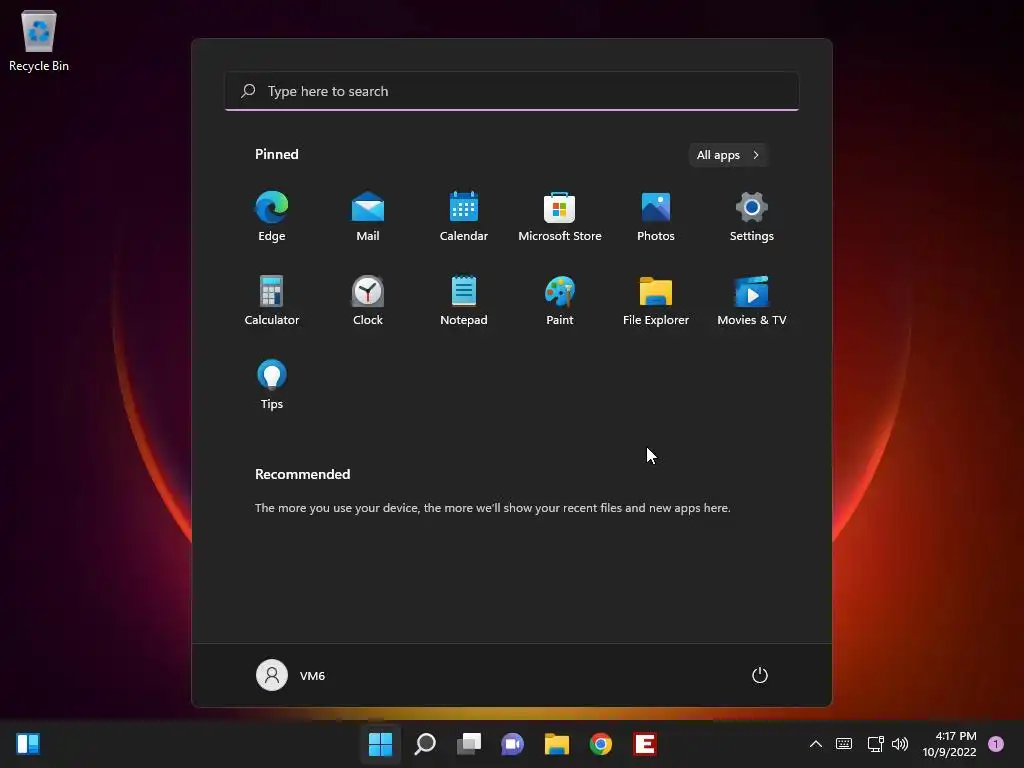Open taskbar Search magnifier
Image resolution: width=1024 pixels, height=768 pixels.
(x=424, y=744)
